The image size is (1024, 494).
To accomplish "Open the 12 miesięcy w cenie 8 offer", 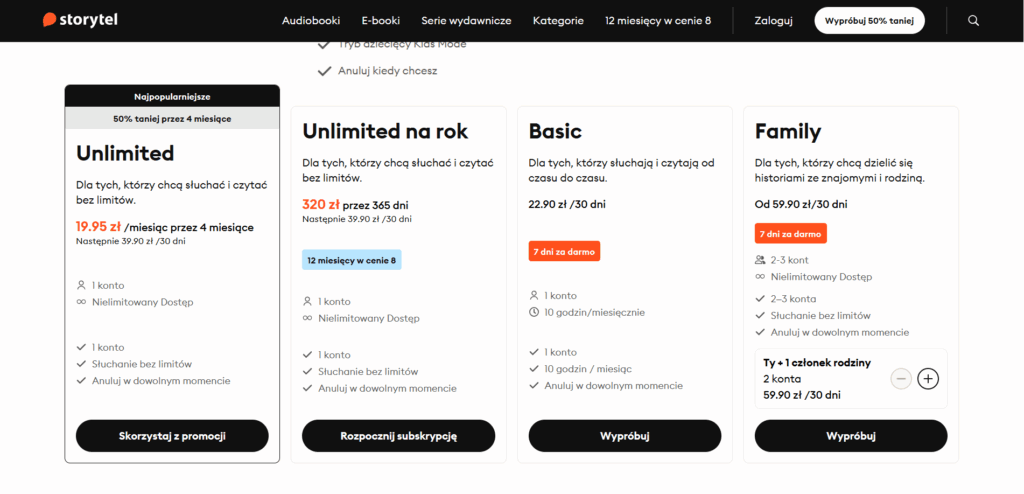I will pos(658,20).
